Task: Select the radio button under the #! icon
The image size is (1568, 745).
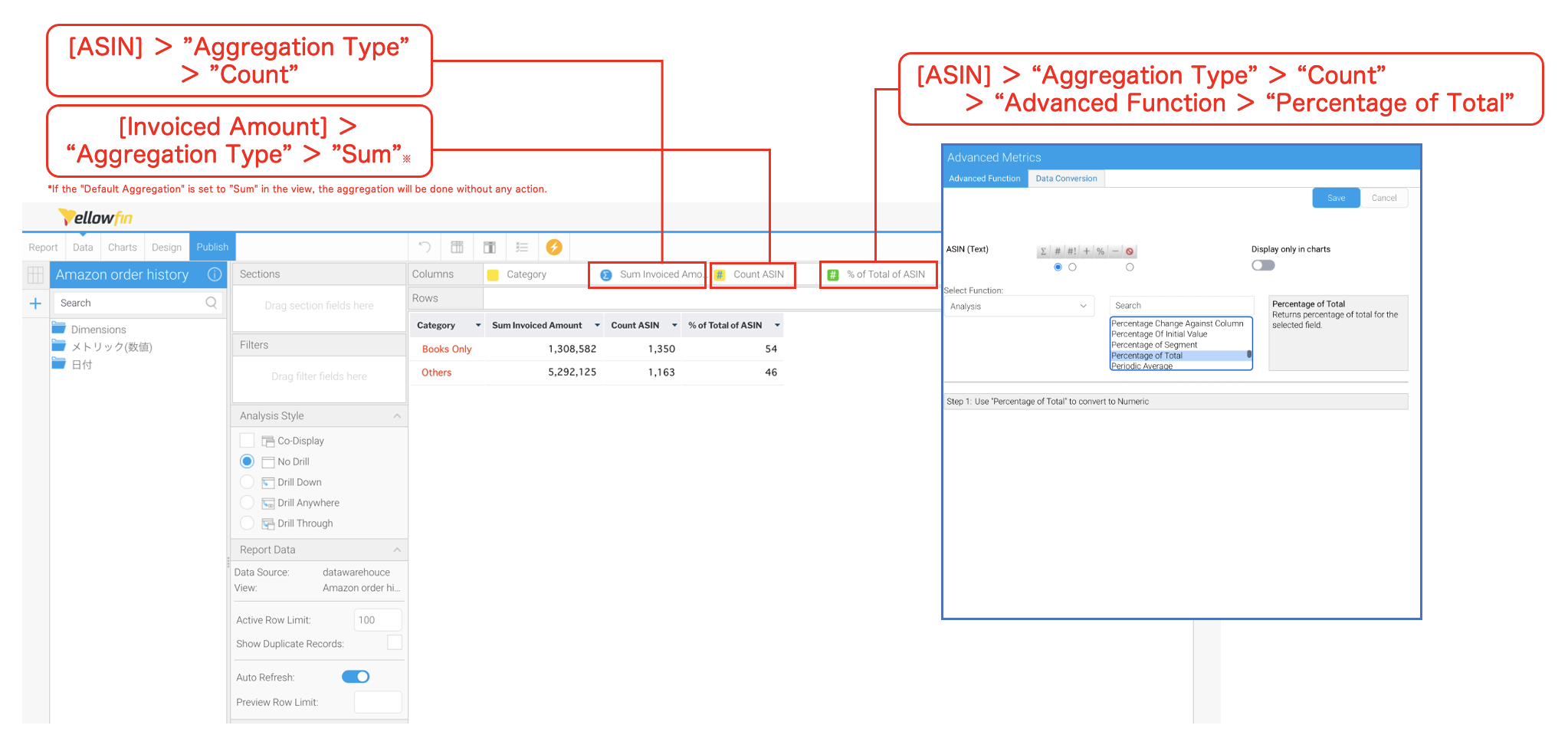Action: click(x=1072, y=267)
